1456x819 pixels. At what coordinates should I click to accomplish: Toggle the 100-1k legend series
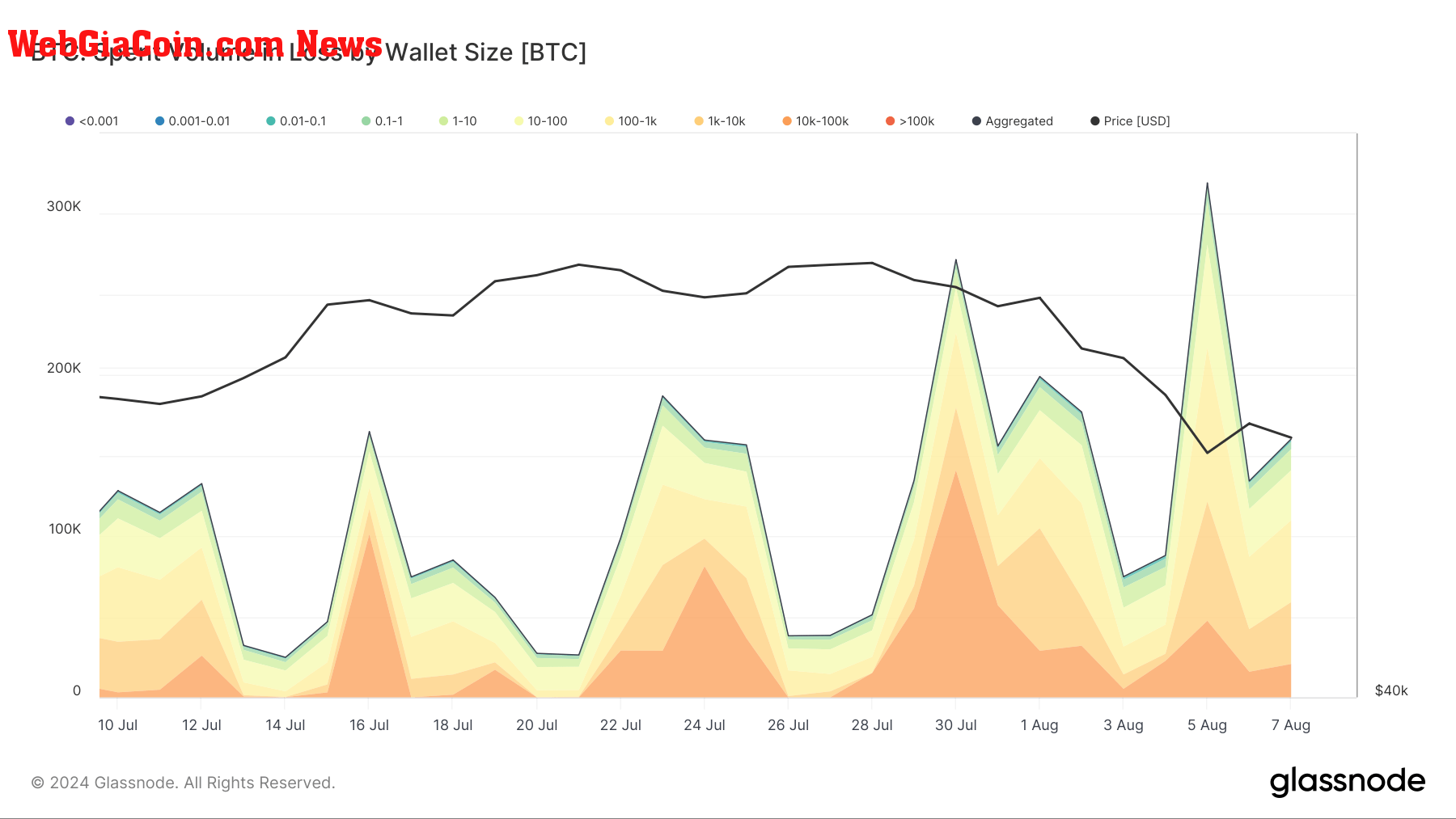pos(631,121)
